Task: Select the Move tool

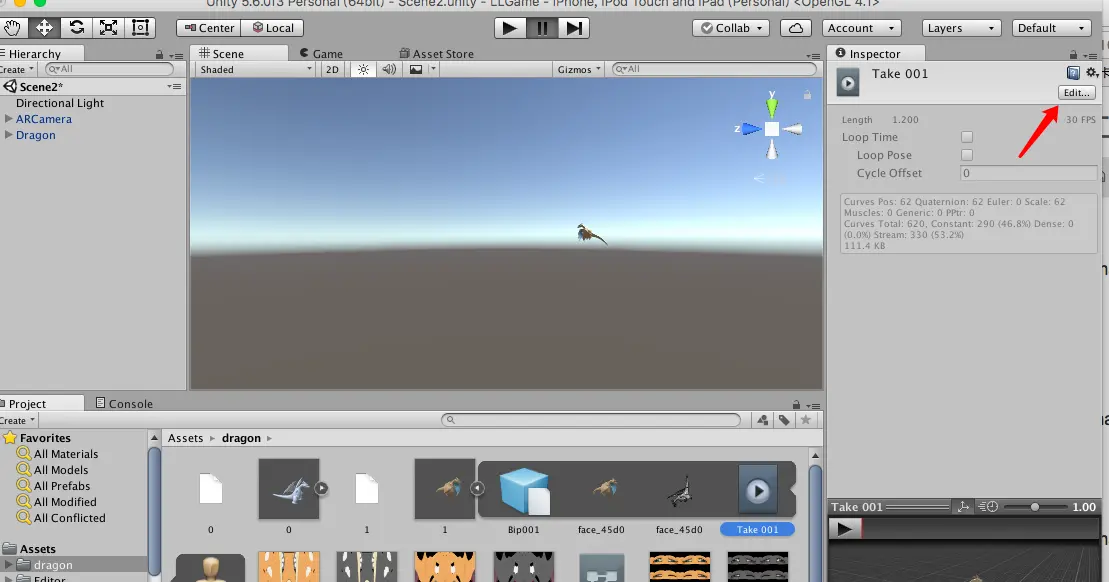Action: pos(44,28)
